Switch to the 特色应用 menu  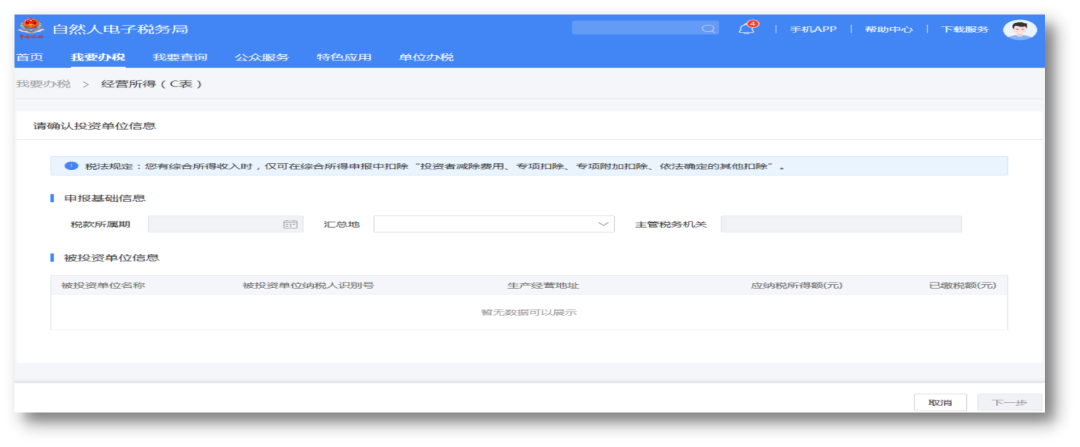click(x=343, y=57)
